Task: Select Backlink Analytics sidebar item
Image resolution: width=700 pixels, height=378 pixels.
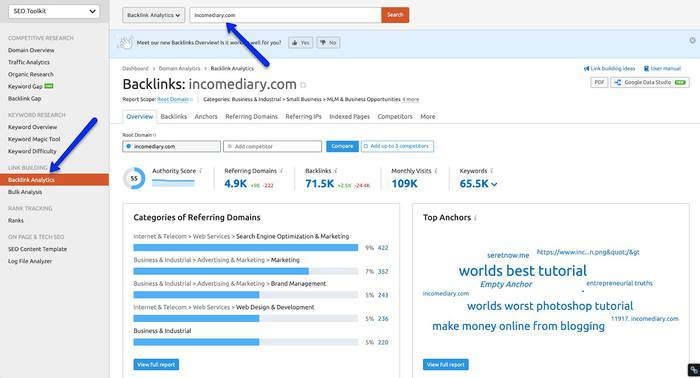Action: coord(54,180)
